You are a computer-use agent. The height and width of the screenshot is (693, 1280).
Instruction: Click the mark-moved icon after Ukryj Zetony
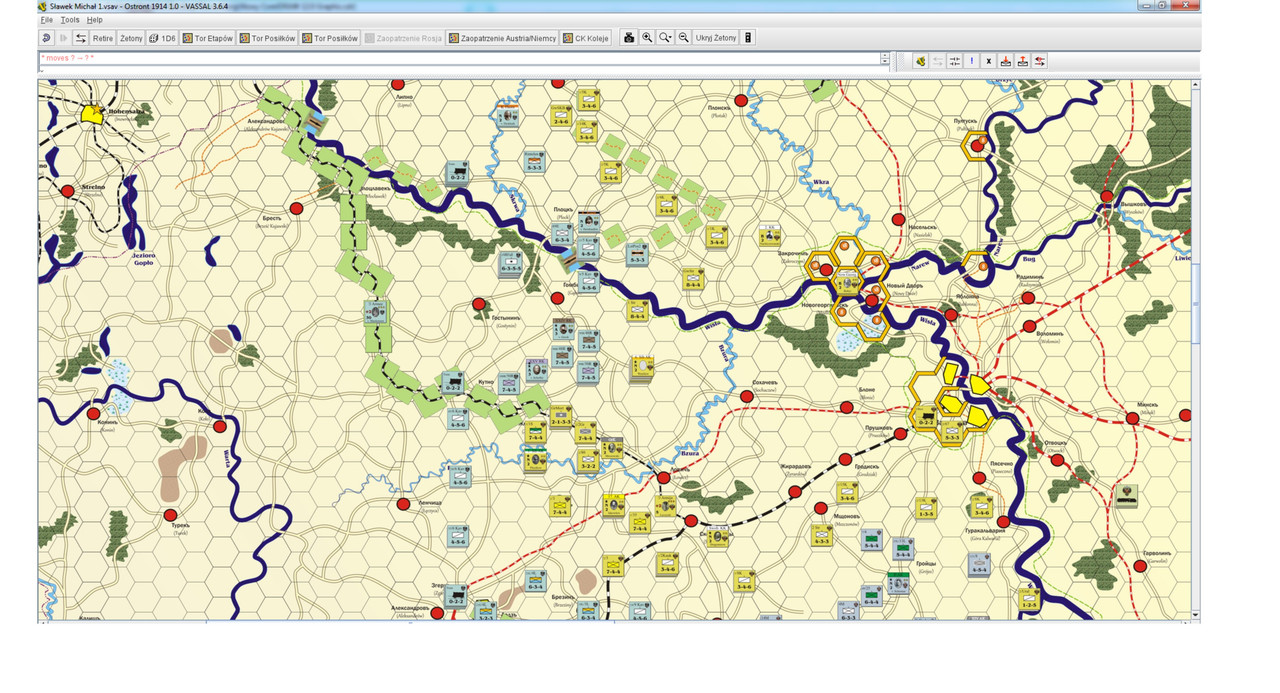click(747, 38)
